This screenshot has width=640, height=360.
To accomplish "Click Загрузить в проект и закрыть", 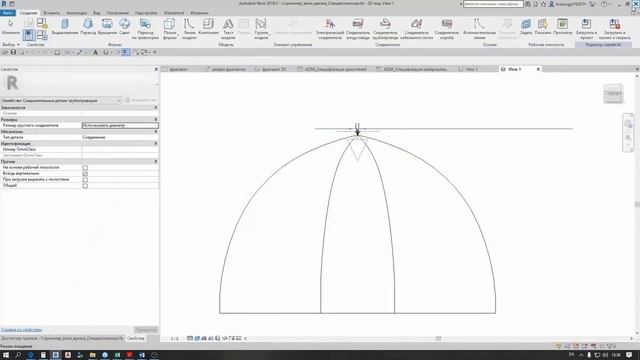I will pyautogui.click(x=614, y=29).
